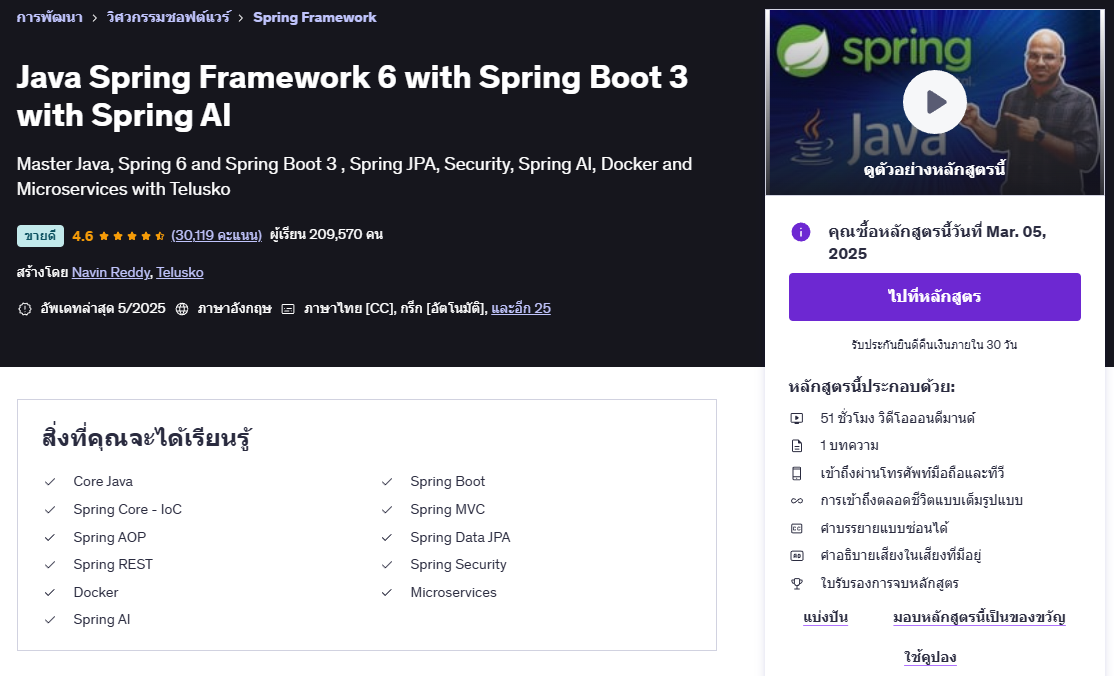Click the purple info icon above purchase date
The height and width of the screenshot is (676, 1114).
click(800, 232)
